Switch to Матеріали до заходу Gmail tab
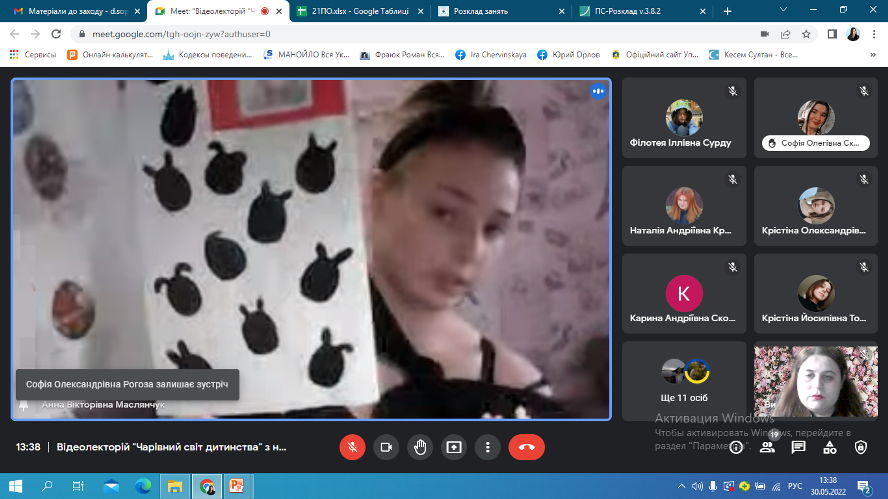The height and width of the screenshot is (499, 888). tap(77, 11)
